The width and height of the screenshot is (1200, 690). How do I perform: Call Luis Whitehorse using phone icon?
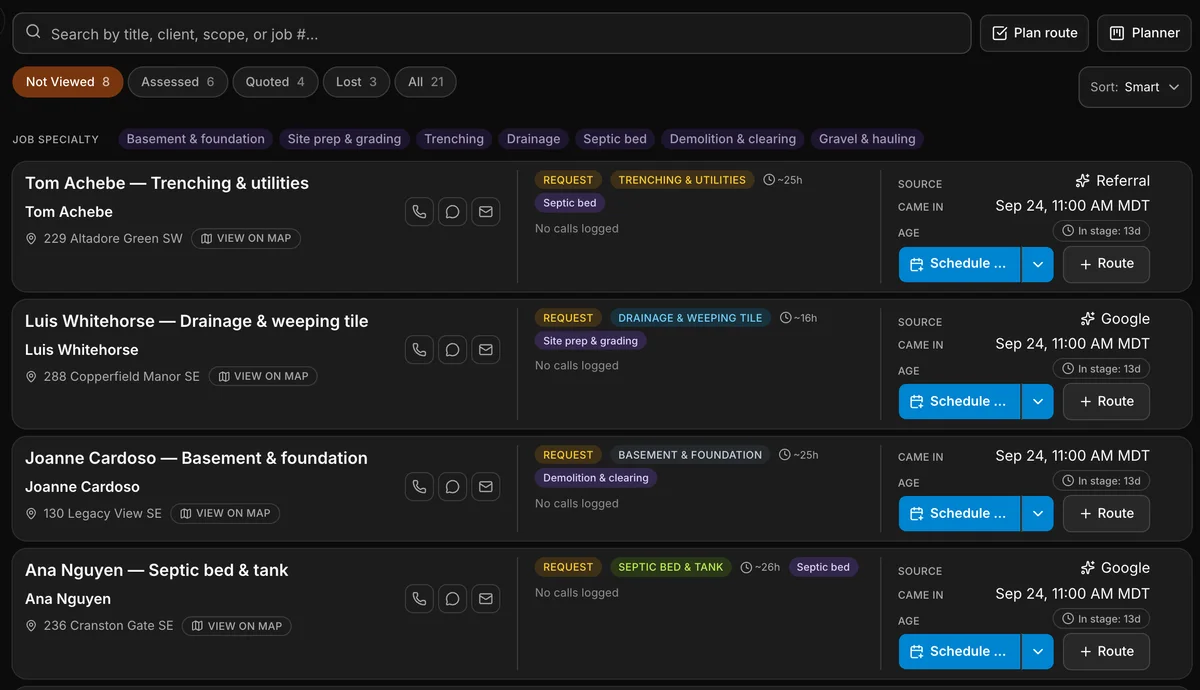click(420, 350)
